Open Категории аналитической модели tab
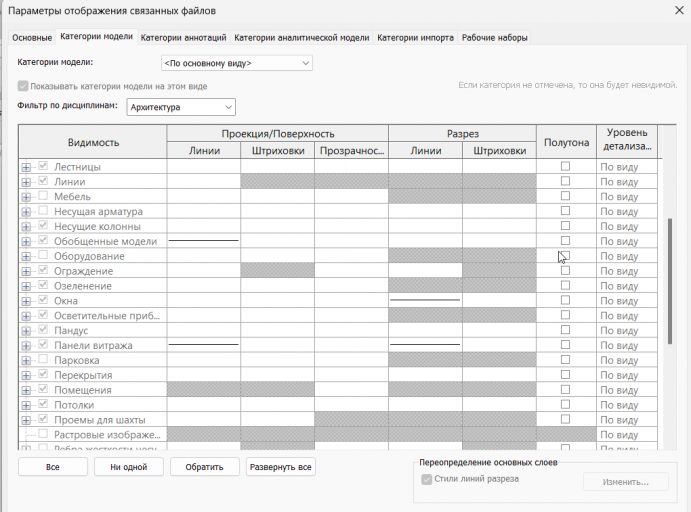The height and width of the screenshot is (512, 691). [x=301, y=38]
